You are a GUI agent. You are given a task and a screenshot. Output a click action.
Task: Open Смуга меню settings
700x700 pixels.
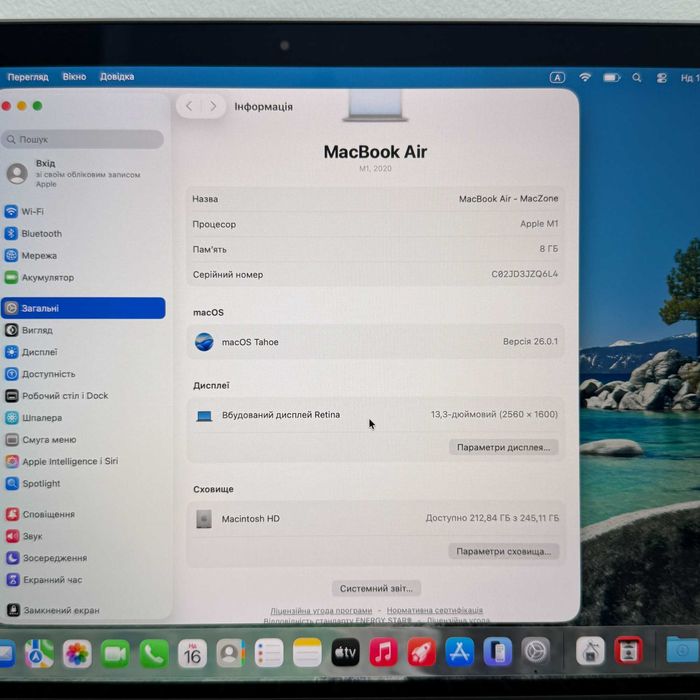click(x=83, y=439)
